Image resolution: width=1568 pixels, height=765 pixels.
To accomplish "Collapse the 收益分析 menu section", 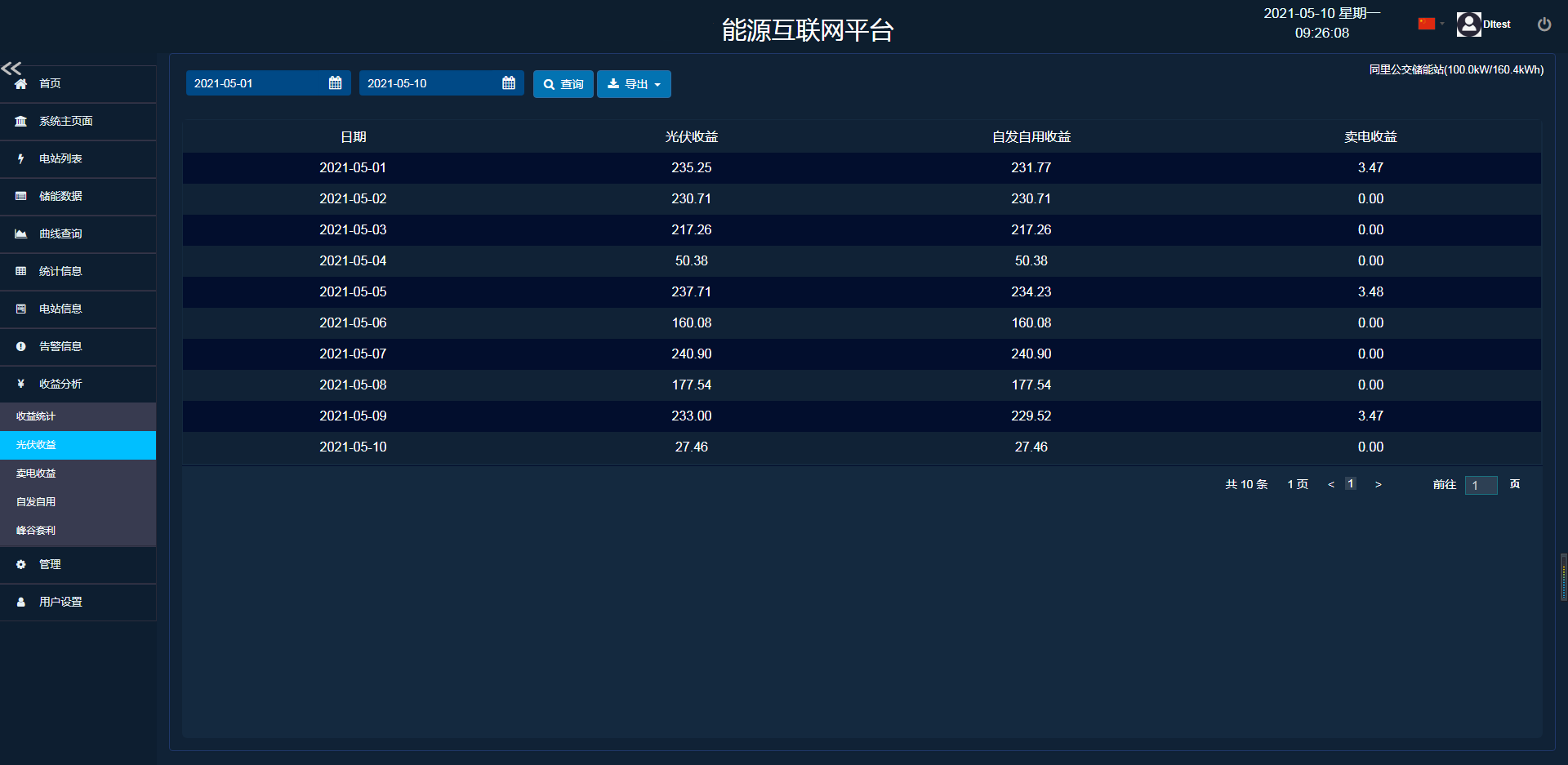I will point(60,384).
